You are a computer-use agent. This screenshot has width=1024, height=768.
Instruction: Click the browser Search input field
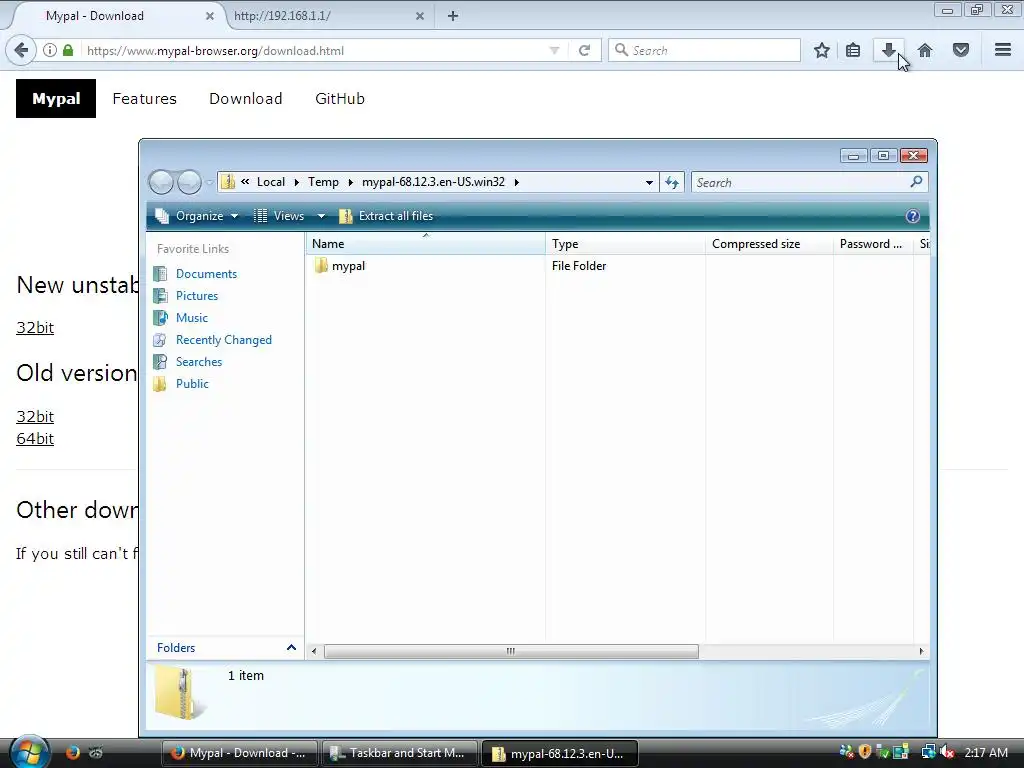coord(704,50)
